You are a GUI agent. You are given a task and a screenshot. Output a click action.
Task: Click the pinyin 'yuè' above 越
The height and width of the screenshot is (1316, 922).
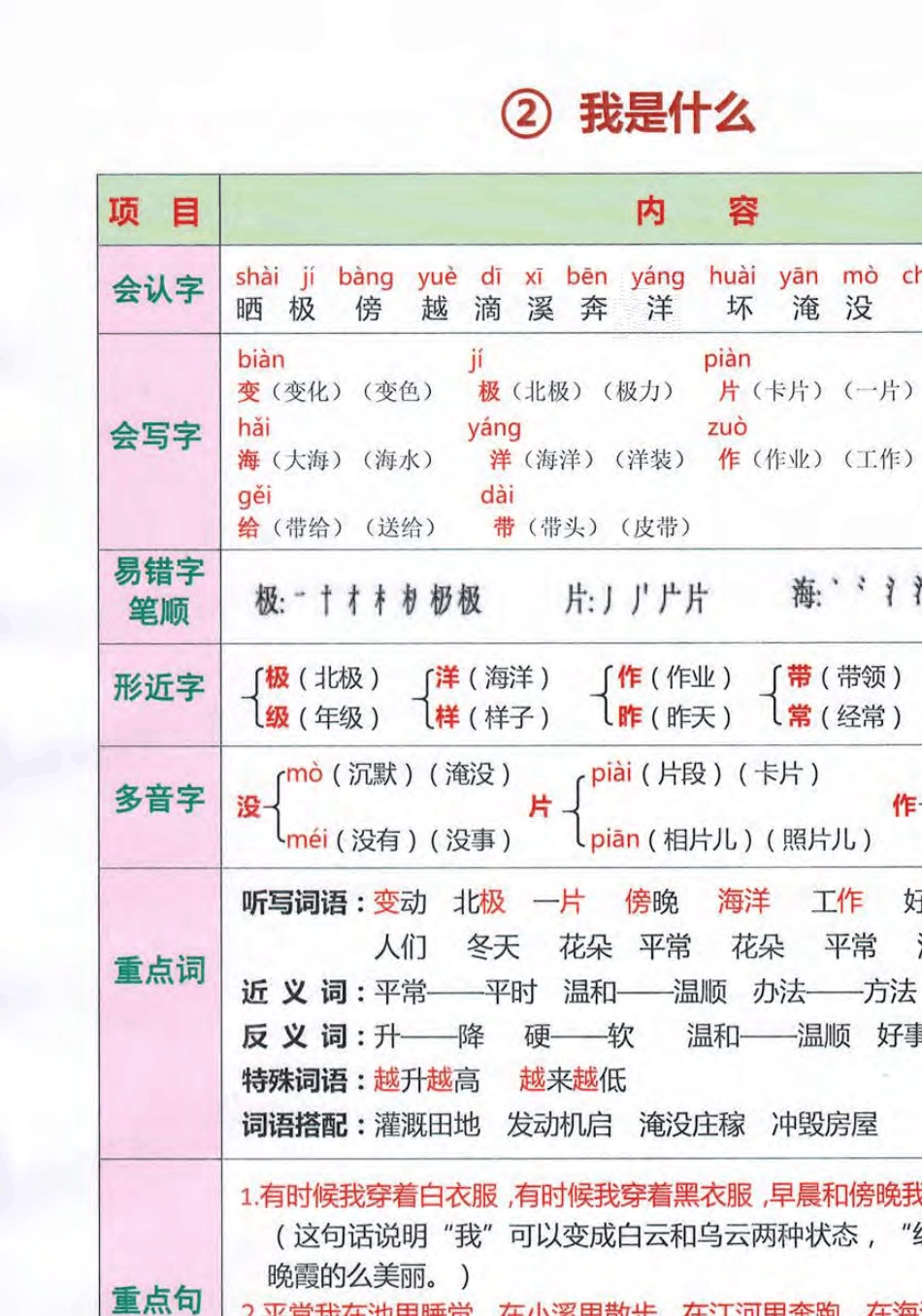pos(437,278)
